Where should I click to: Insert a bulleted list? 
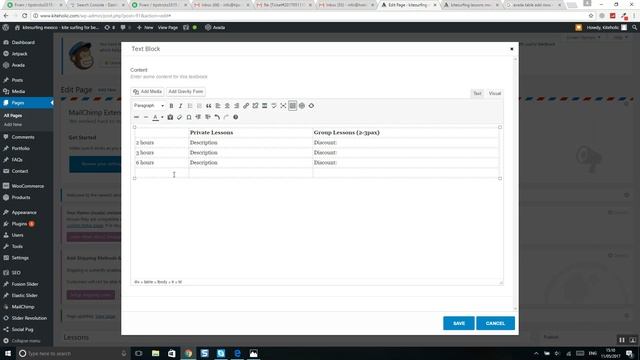coord(190,106)
